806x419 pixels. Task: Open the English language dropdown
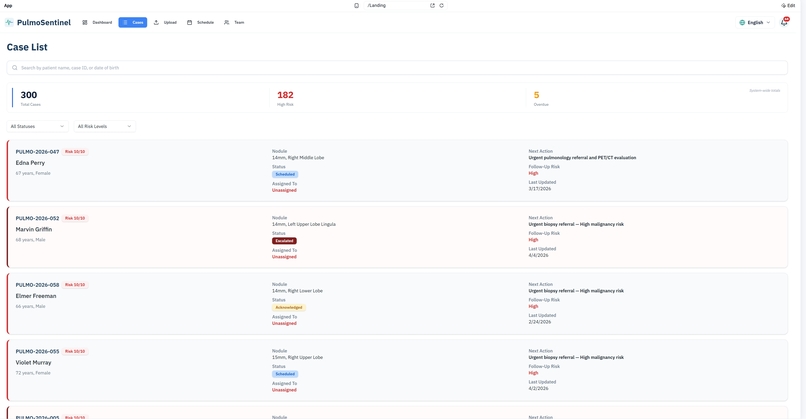[755, 23]
